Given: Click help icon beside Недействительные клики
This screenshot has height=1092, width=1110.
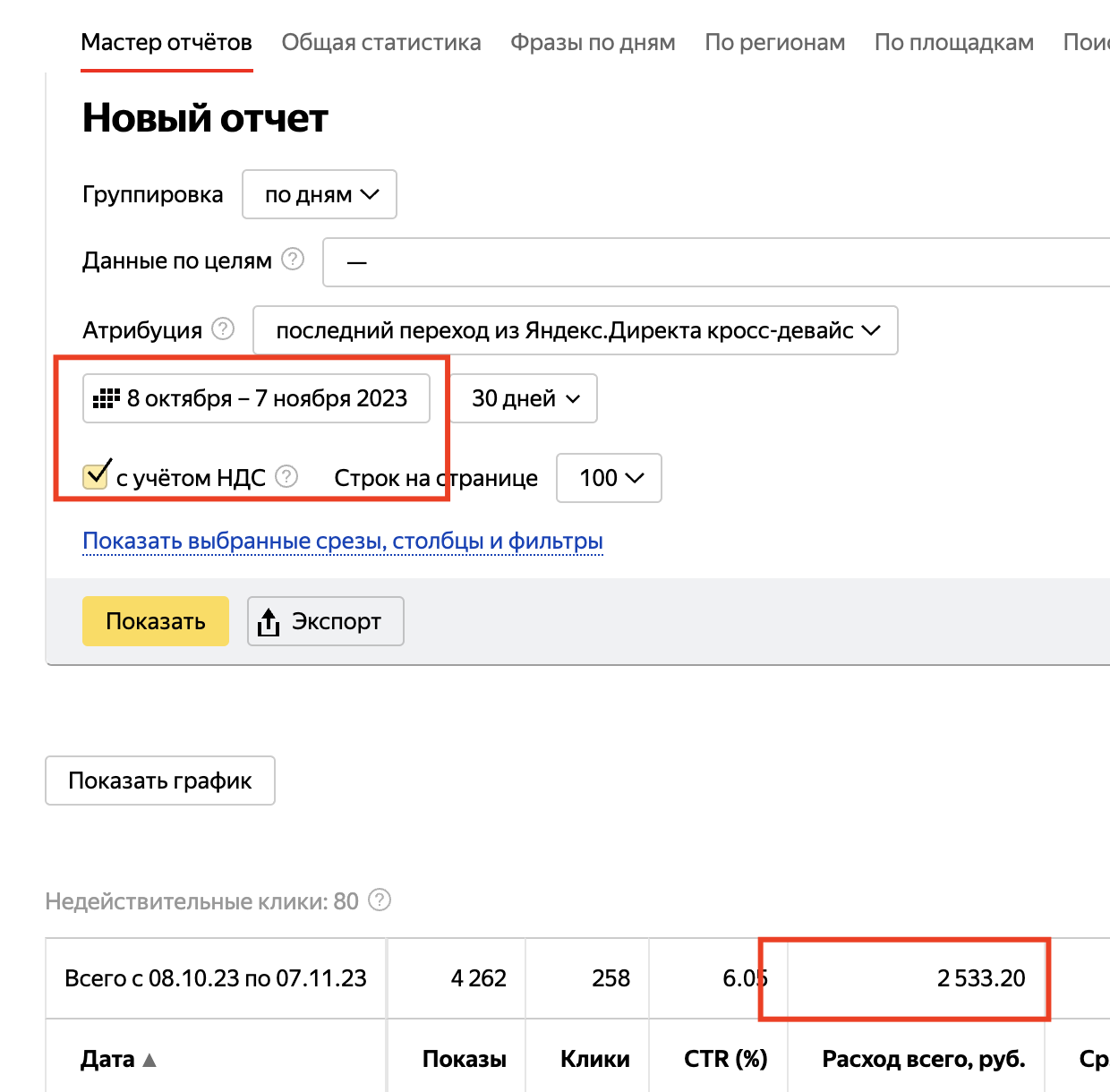Looking at the screenshot, I should (380, 900).
